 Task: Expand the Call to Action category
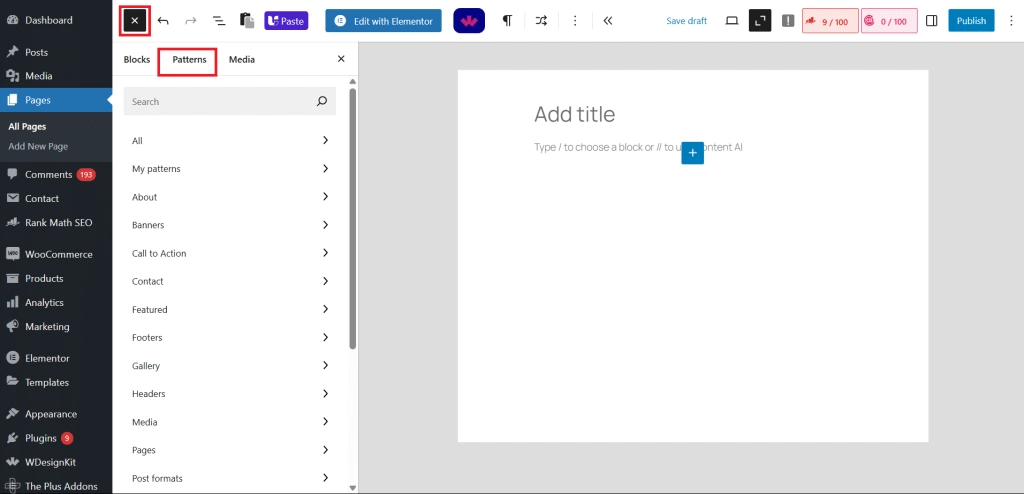(x=229, y=253)
